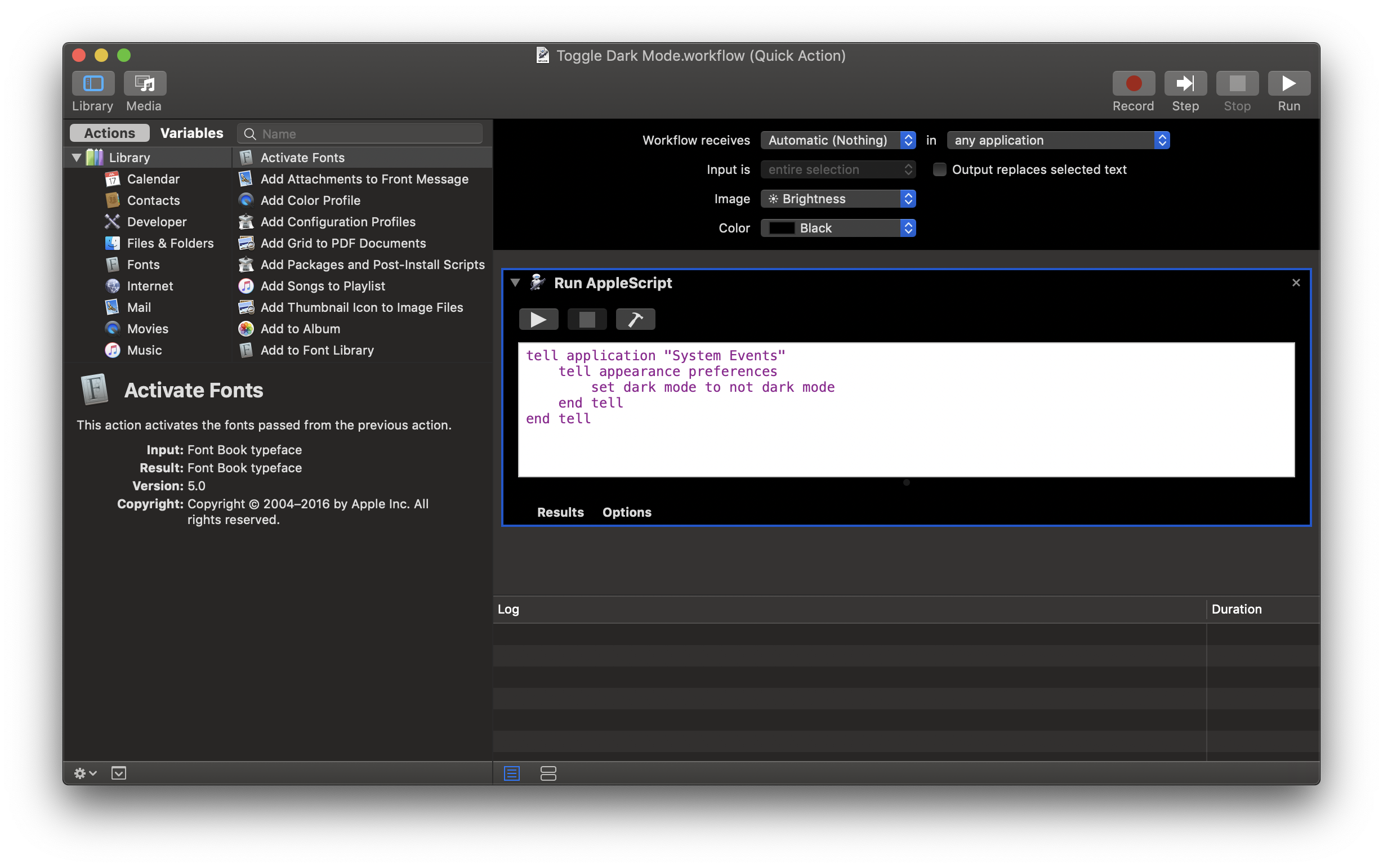Open the Results tab of Run AppleScript

tap(560, 512)
